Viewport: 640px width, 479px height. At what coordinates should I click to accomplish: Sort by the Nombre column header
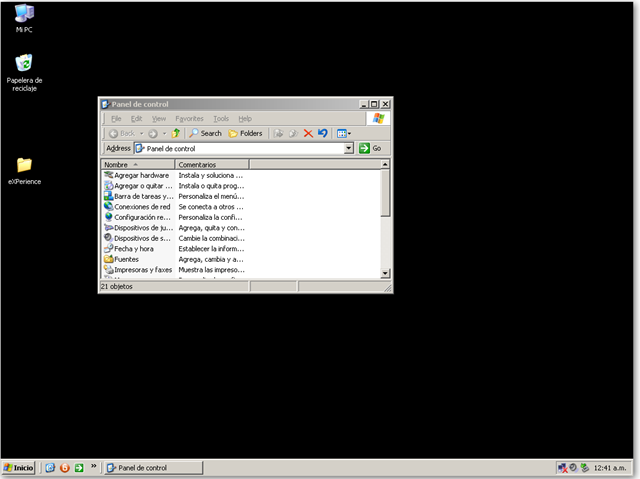coord(138,164)
